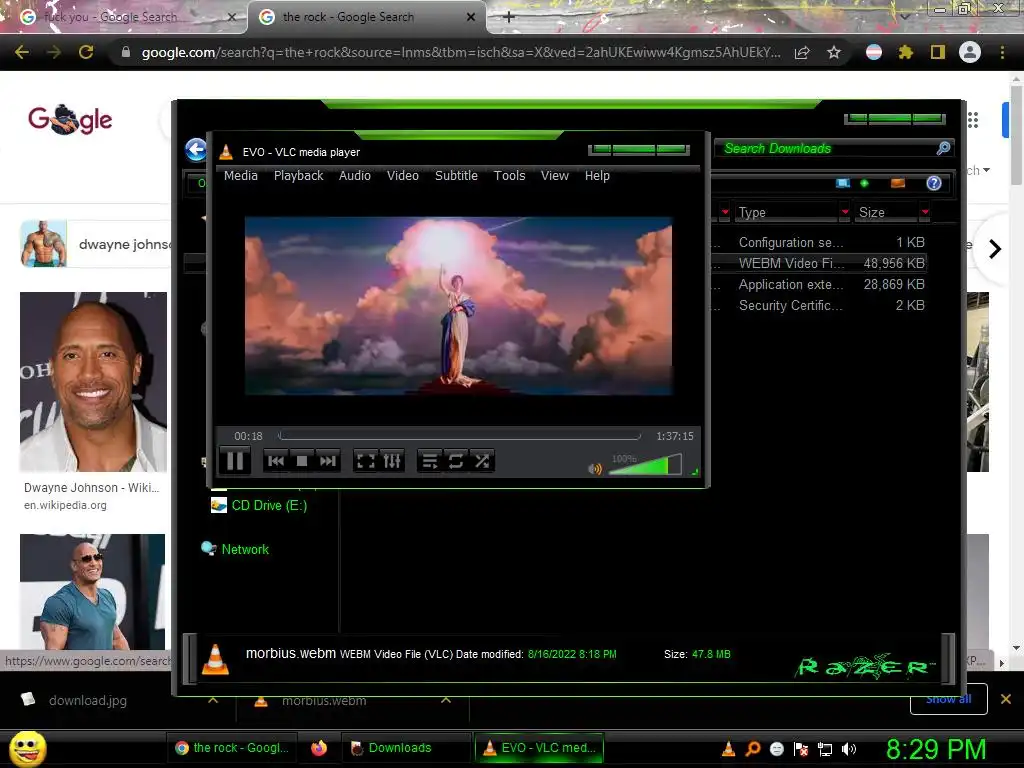1024x768 pixels.
Task: Open Chrome extensions puzzle icon
Action: [905, 52]
